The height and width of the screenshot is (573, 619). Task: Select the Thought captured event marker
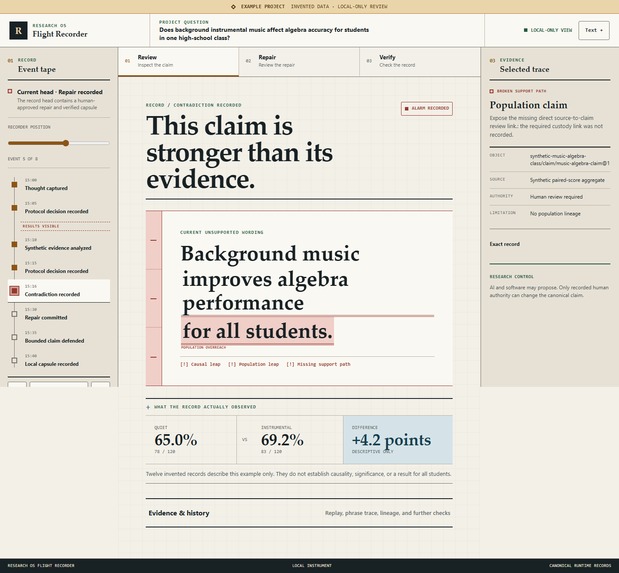coord(15,184)
